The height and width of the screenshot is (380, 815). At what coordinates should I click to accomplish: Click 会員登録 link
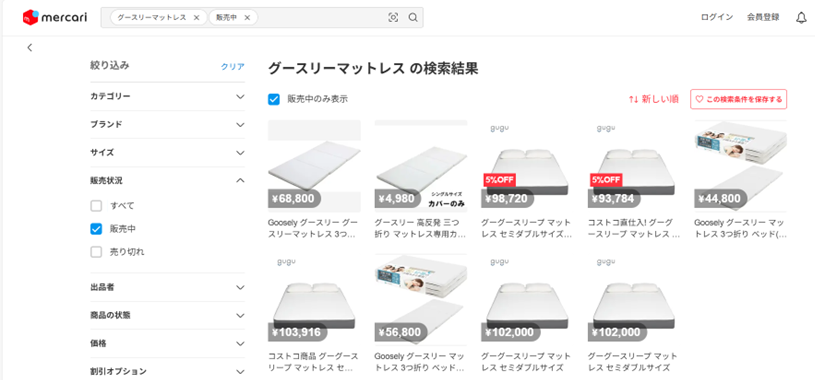[763, 17]
